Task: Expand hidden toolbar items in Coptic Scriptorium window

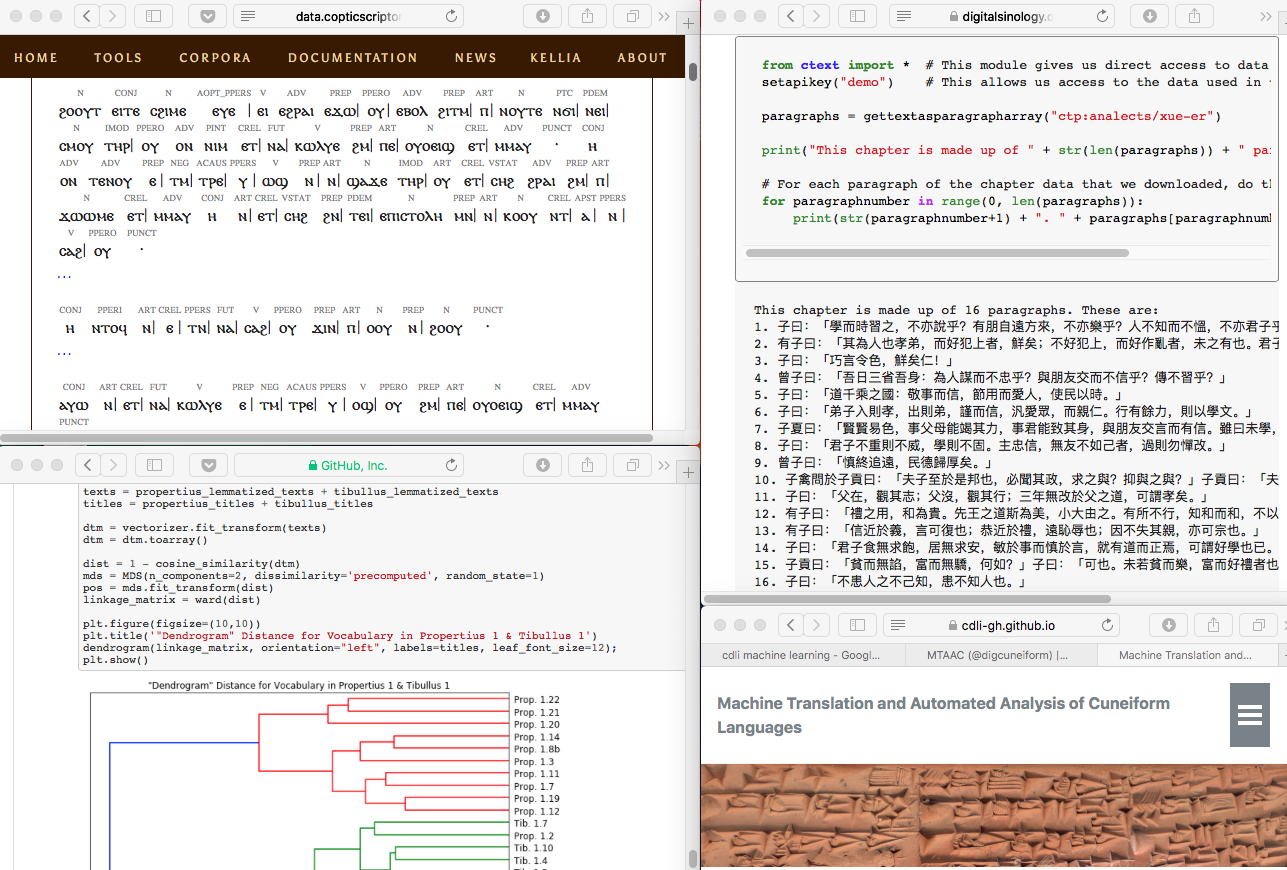Action: tap(664, 16)
